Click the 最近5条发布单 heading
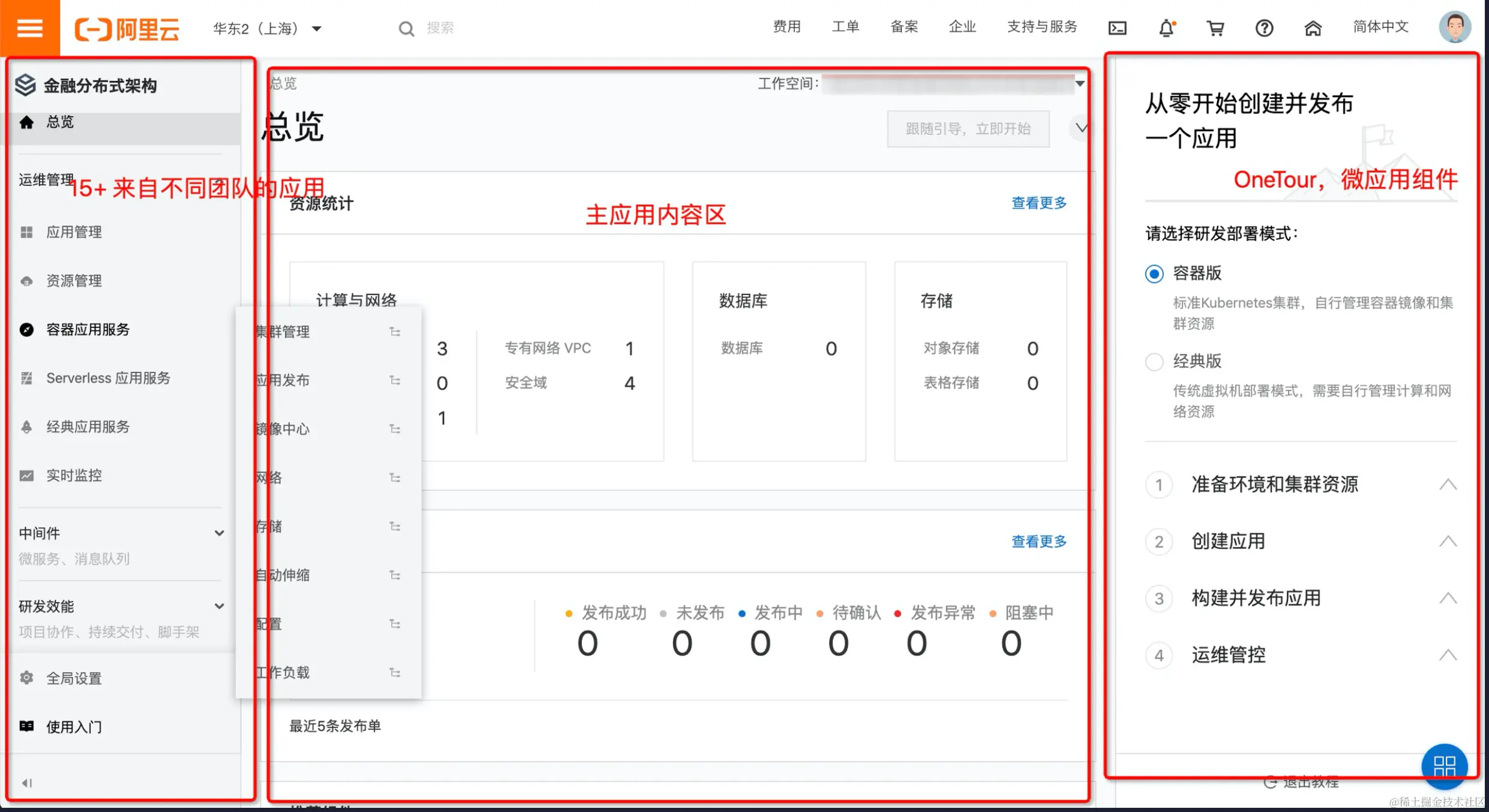This screenshot has width=1489, height=812. coord(335,726)
